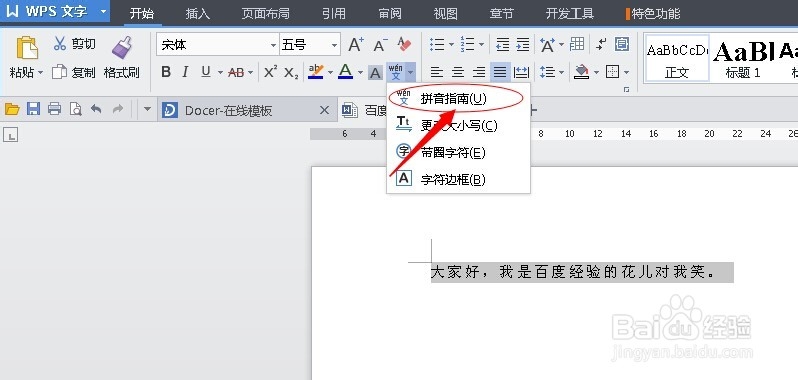This screenshot has height=380, width=798.
Task: Select the Format Painter (格式刷) brush
Action: point(122,48)
